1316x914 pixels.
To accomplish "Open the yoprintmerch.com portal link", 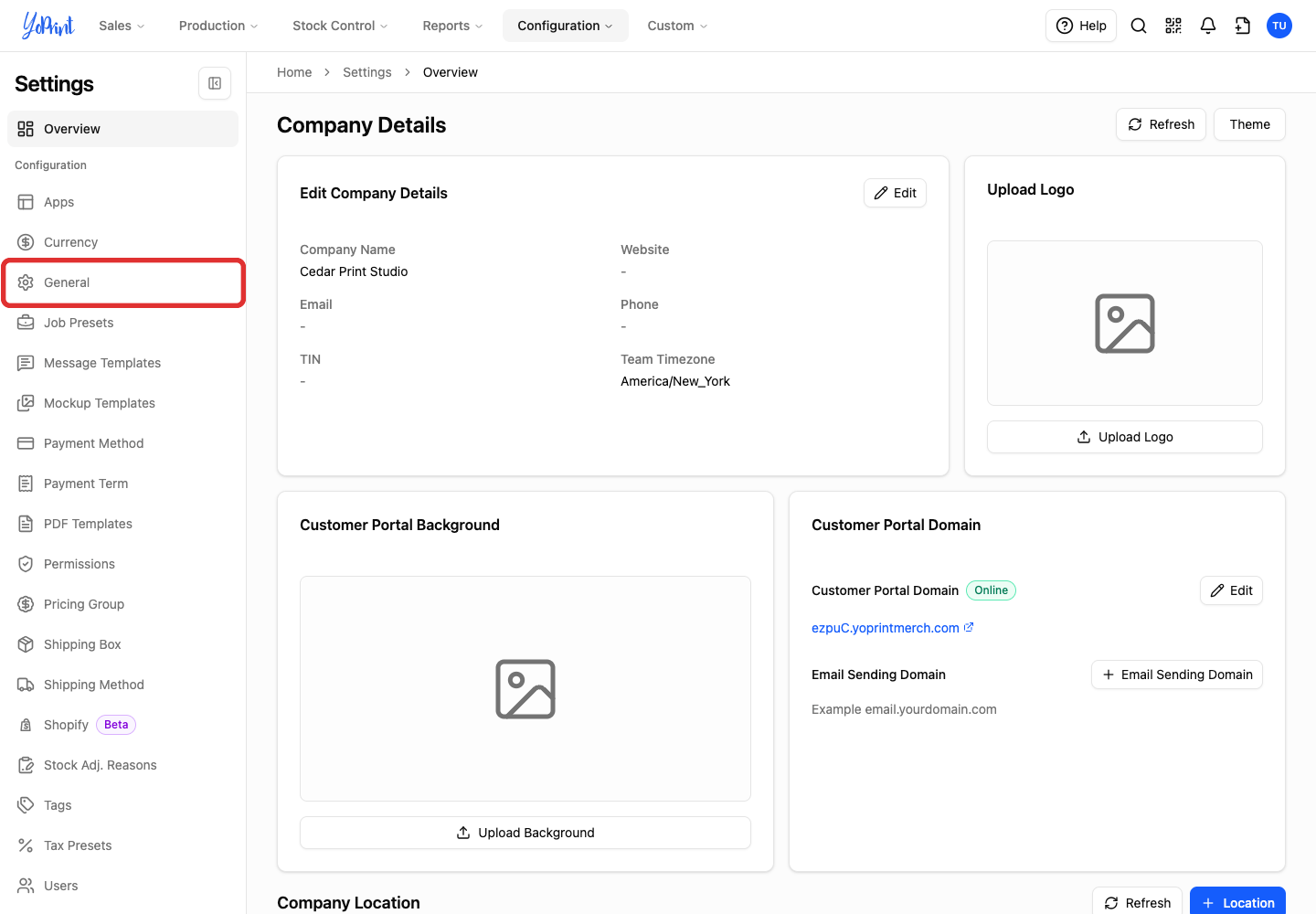I will coord(892,628).
